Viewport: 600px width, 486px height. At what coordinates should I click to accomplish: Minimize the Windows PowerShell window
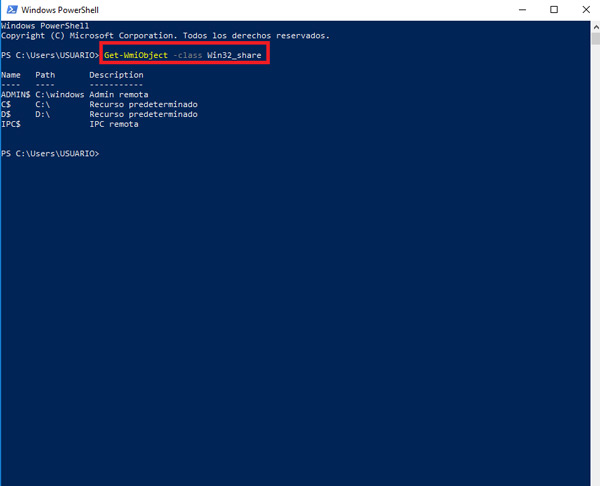point(522,10)
